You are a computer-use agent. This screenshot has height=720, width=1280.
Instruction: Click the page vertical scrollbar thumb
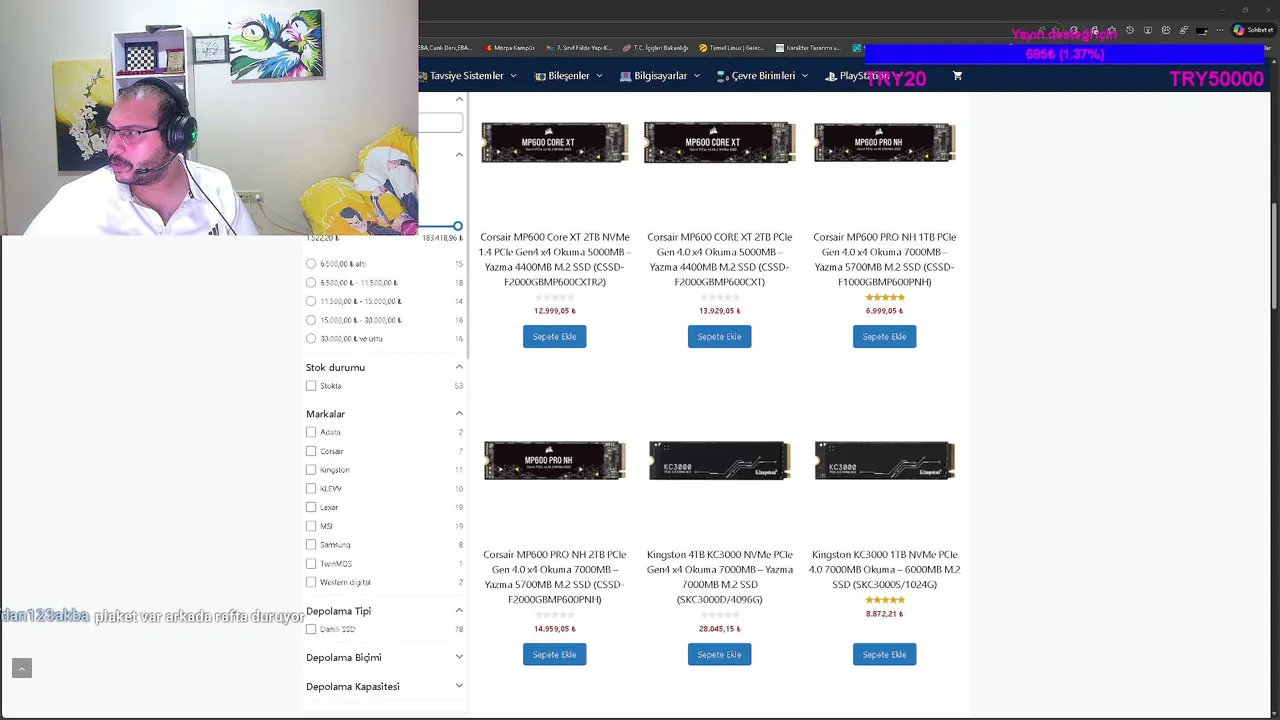pos(1274,255)
